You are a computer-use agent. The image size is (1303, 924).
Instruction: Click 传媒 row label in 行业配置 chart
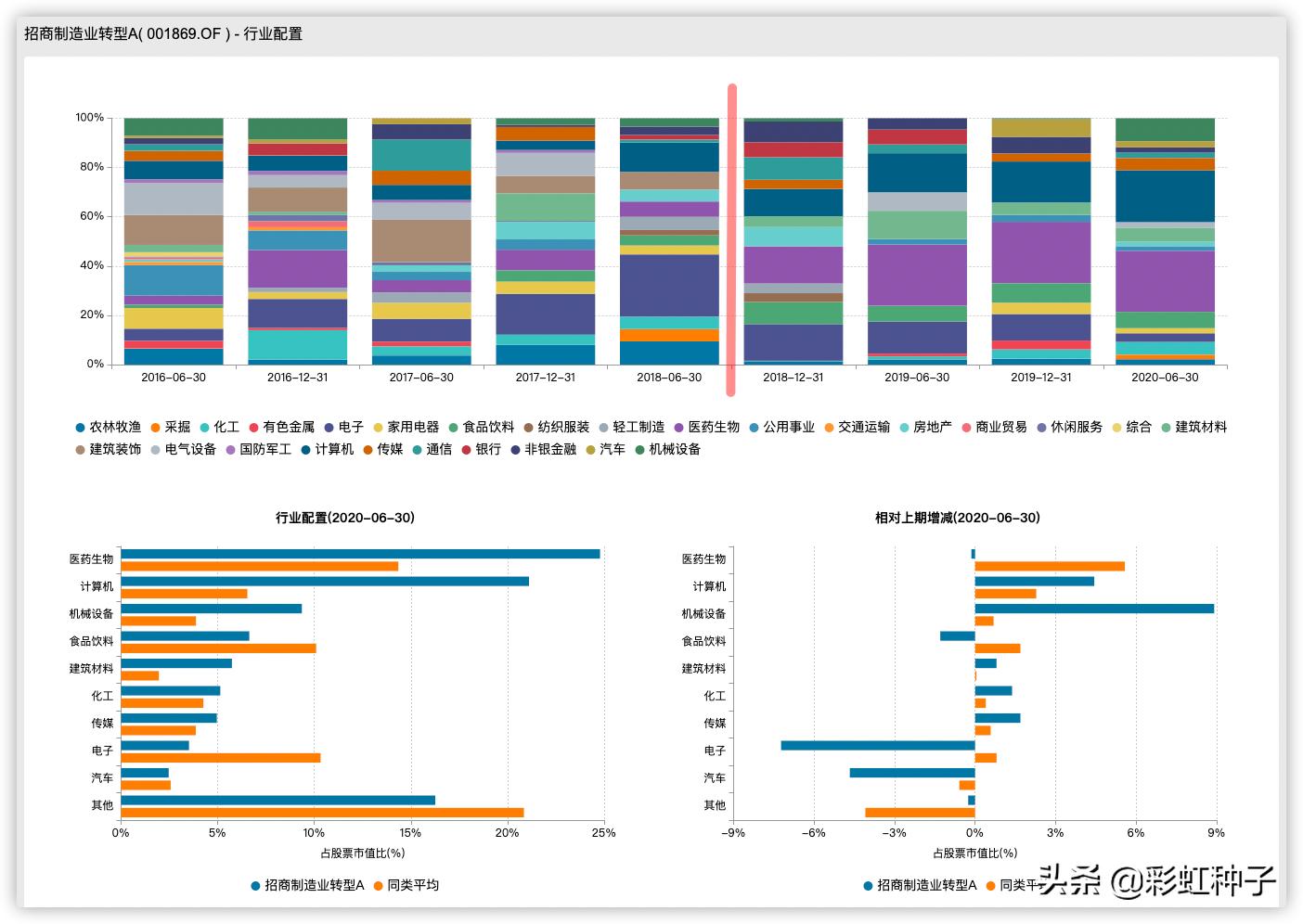(102, 724)
